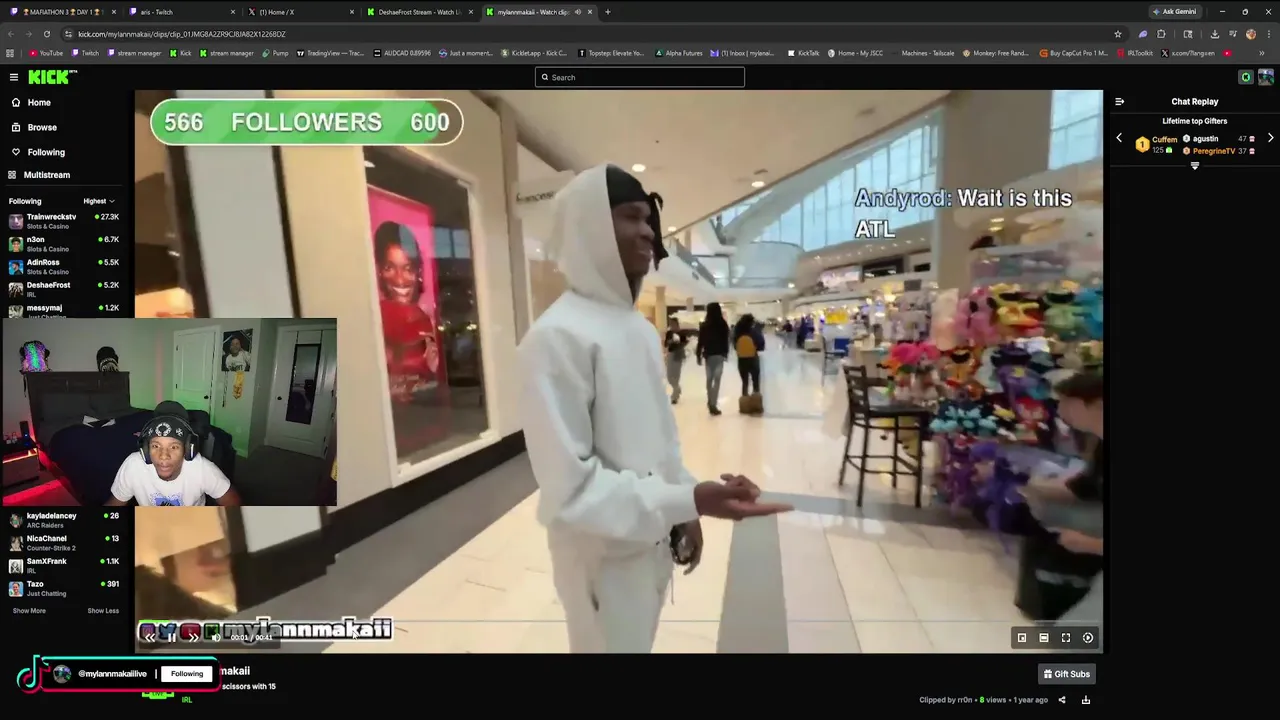Open the Pump bookmark

[276, 53]
